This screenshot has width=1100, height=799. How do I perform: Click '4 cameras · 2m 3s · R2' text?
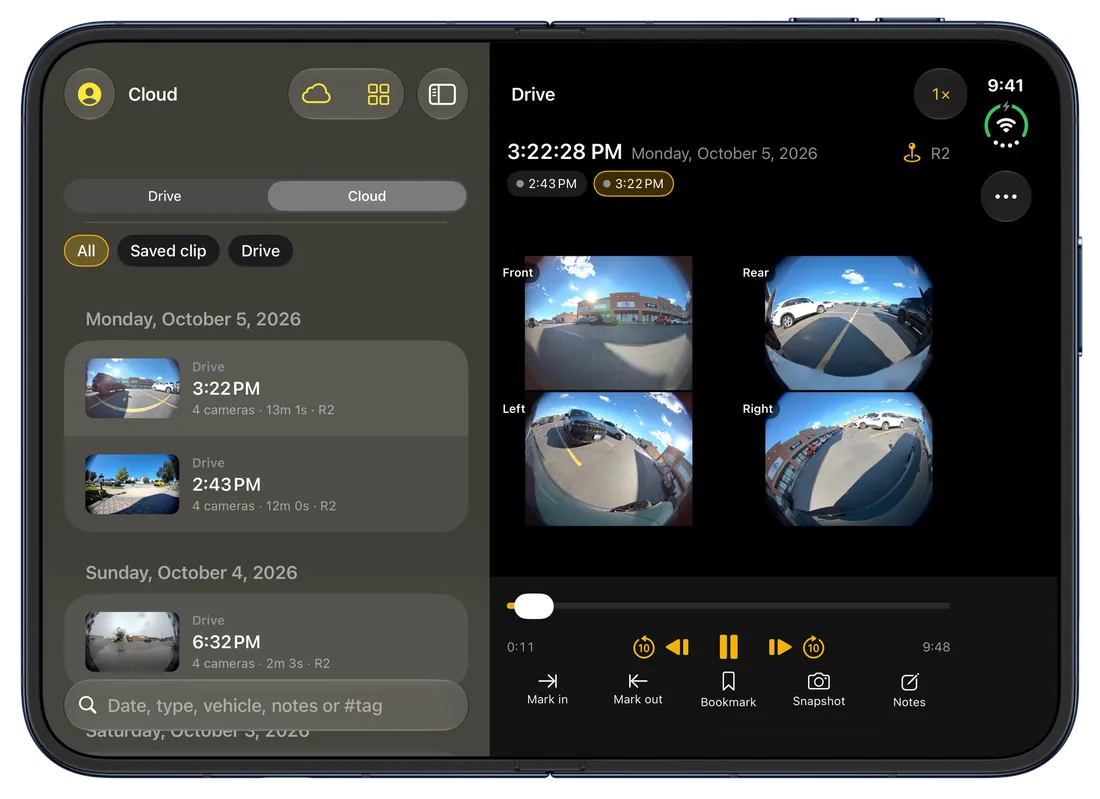pos(261,664)
